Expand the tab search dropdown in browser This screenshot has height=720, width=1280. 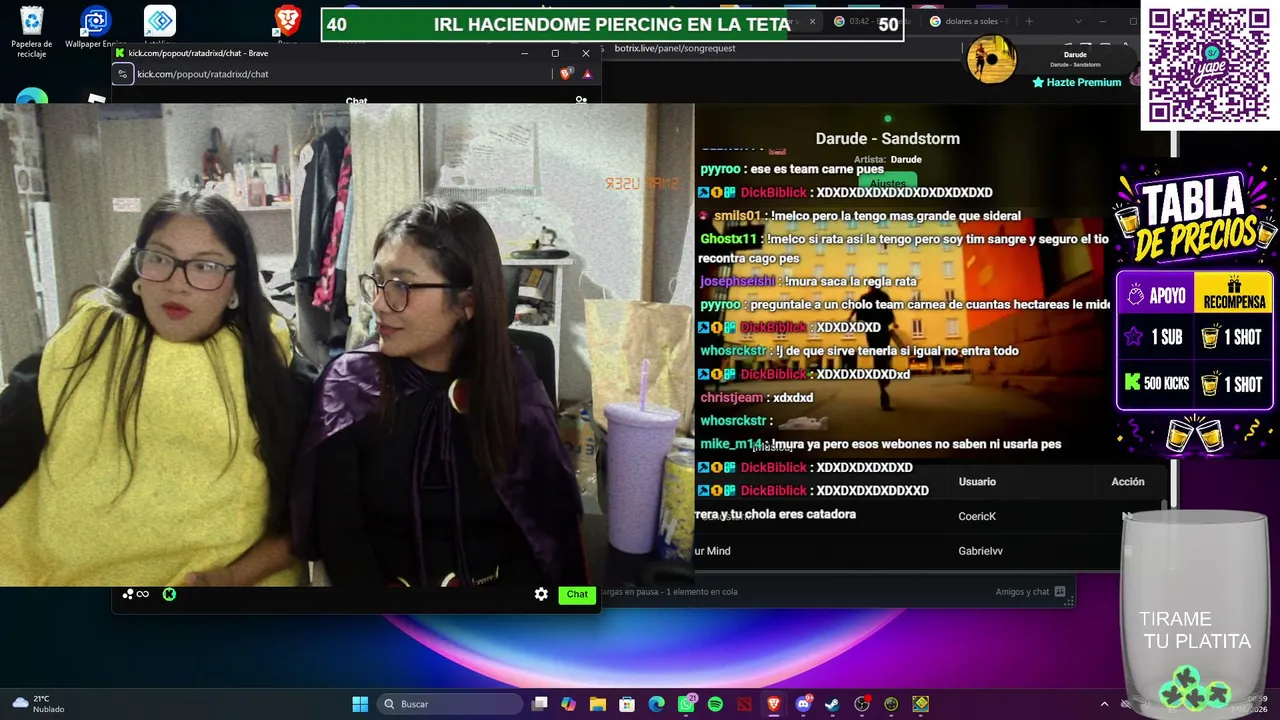(1078, 21)
